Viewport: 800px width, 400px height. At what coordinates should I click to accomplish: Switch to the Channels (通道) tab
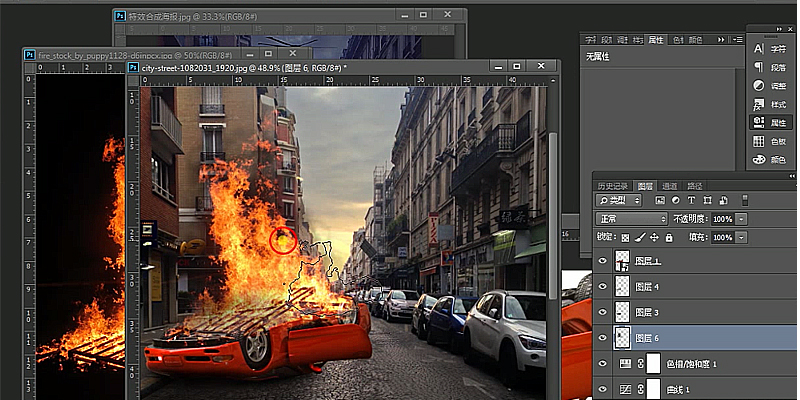click(x=670, y=186)
